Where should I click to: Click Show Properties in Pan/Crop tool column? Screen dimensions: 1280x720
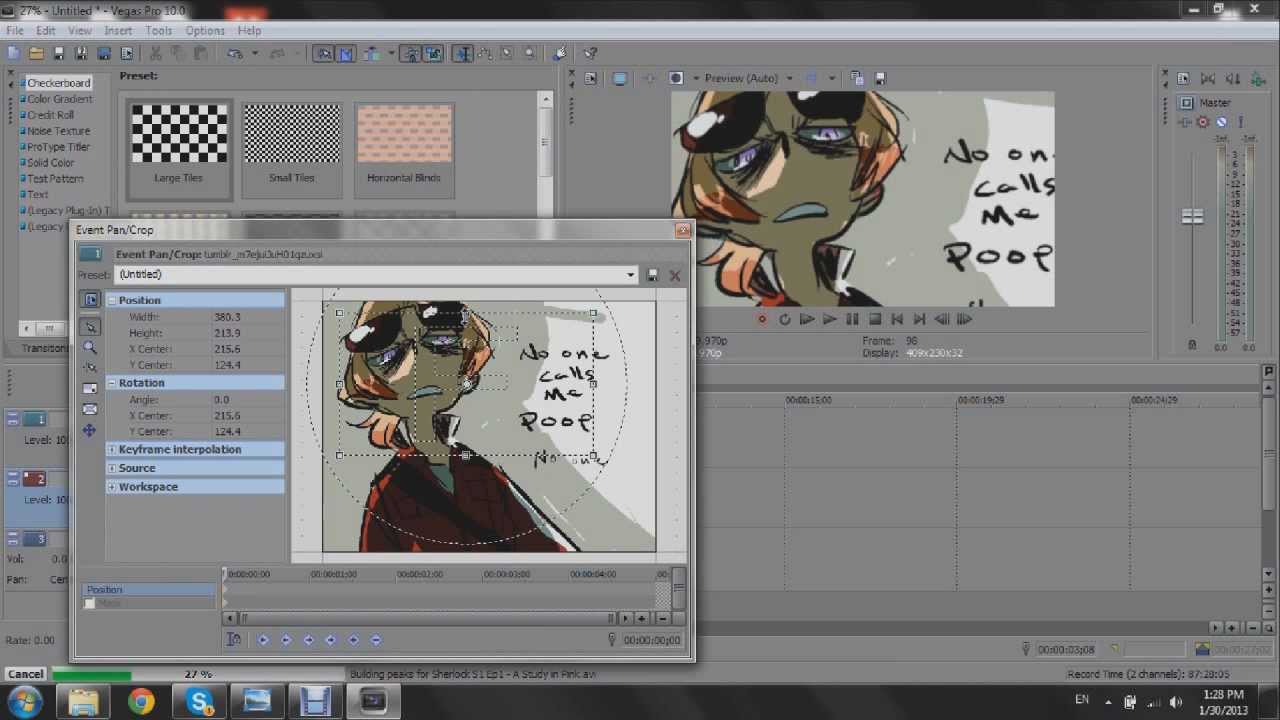[90, 300]
